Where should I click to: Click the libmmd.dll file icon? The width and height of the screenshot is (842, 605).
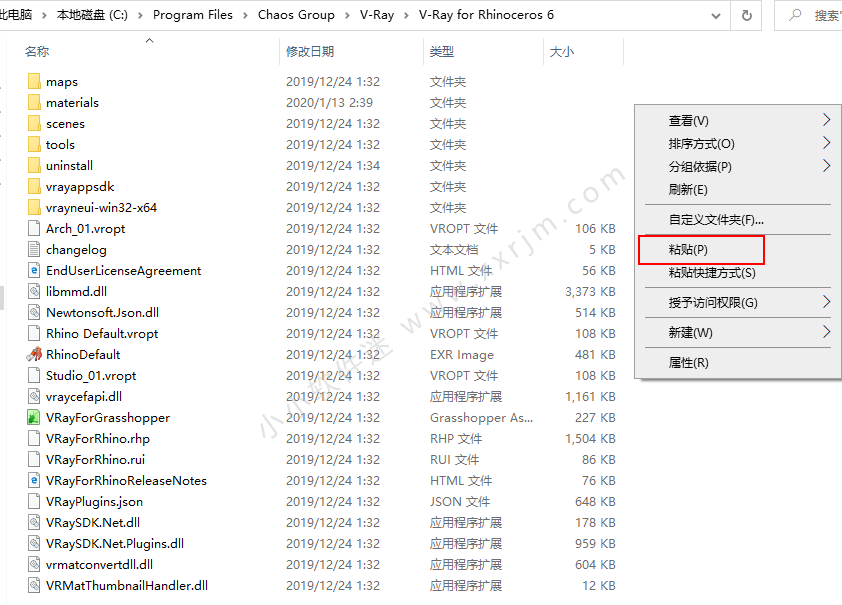tap(34, 291)
